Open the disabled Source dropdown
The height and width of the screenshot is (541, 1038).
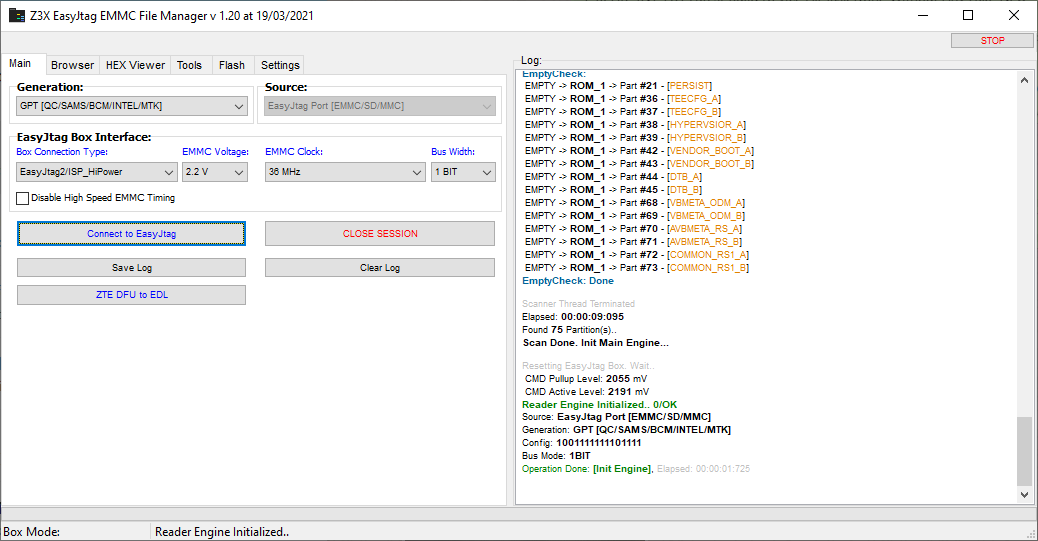tap(380, 106)
